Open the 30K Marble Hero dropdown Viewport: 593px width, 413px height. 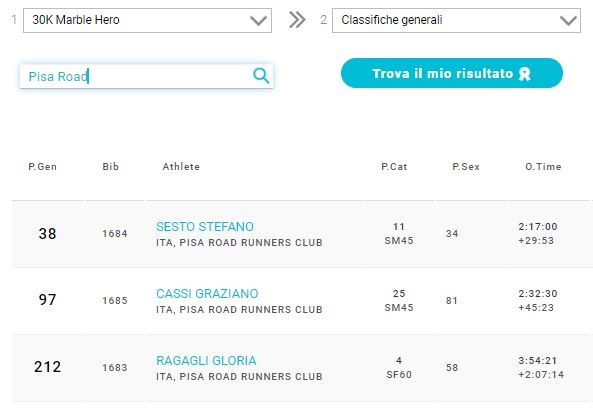[147, 20]
